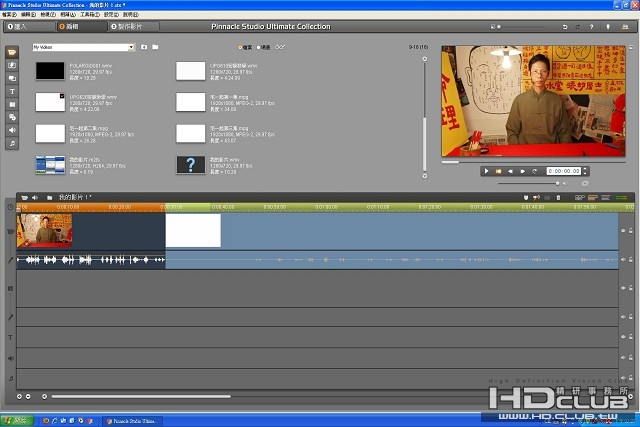Screen dimensions: 640x427
Task: Go to next album page arrow
Action: click(424, 176)
